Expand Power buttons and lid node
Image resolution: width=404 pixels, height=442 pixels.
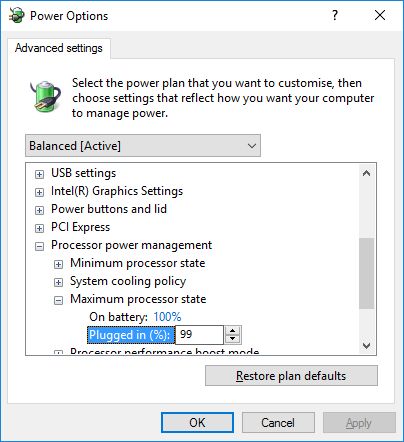click(x=39, y=210)
